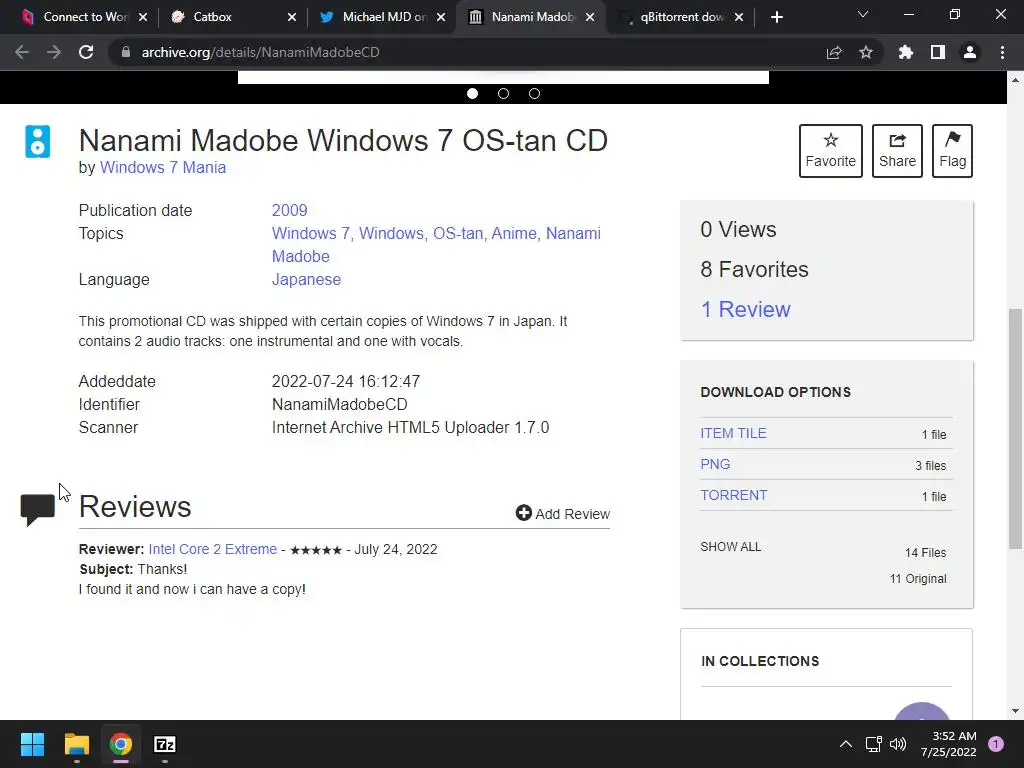Open File Explorer from the taskbar
Image resolution: width=1024 pixels, height=768 pixels.
point(76,744)
